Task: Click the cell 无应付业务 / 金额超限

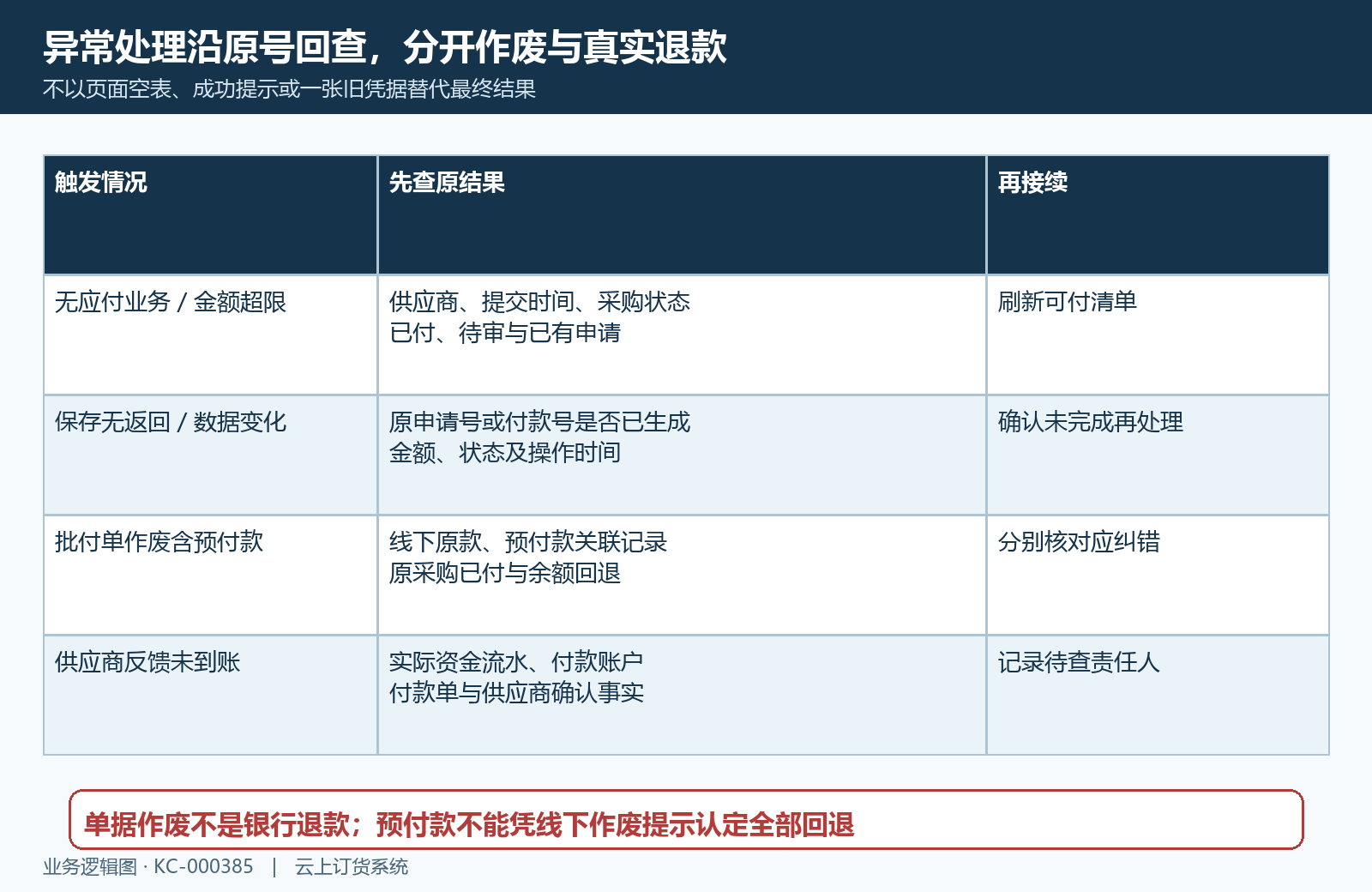Action: (x=210, y=334)
